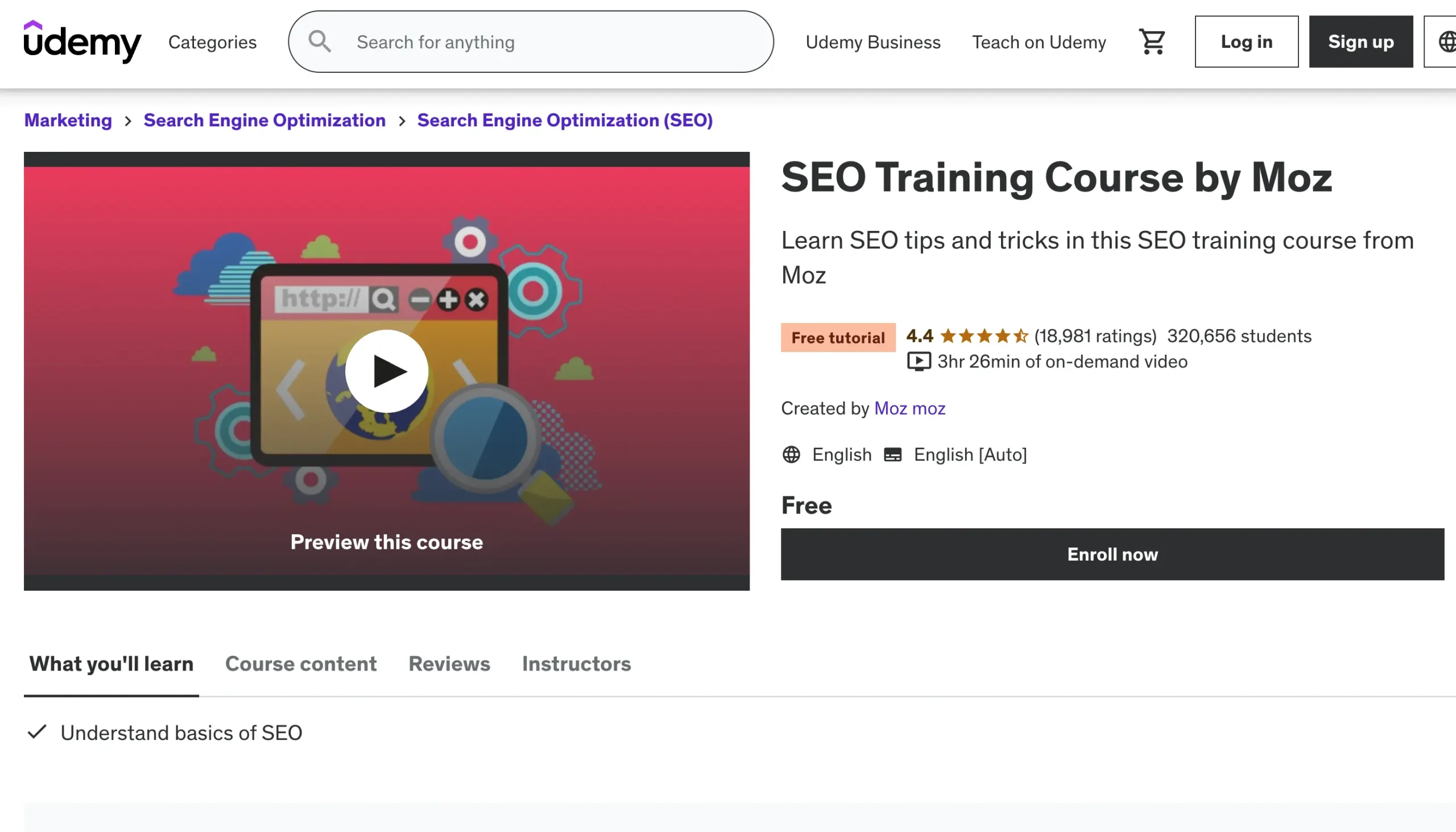1456x832 pixels.
Task: Open the Reviews tab
Action: [449, 664]
